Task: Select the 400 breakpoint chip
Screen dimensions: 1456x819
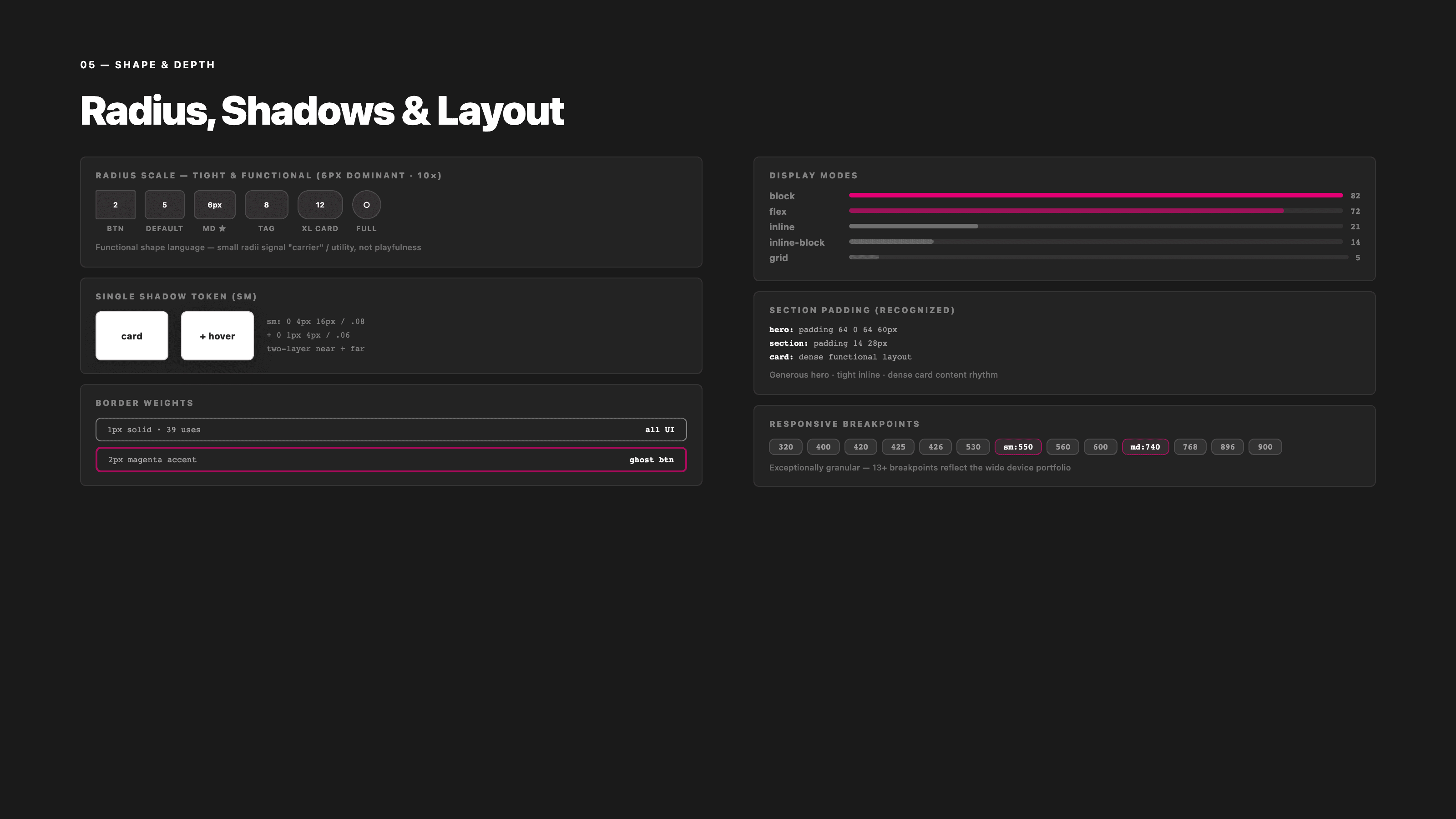Action: [823, 447]
